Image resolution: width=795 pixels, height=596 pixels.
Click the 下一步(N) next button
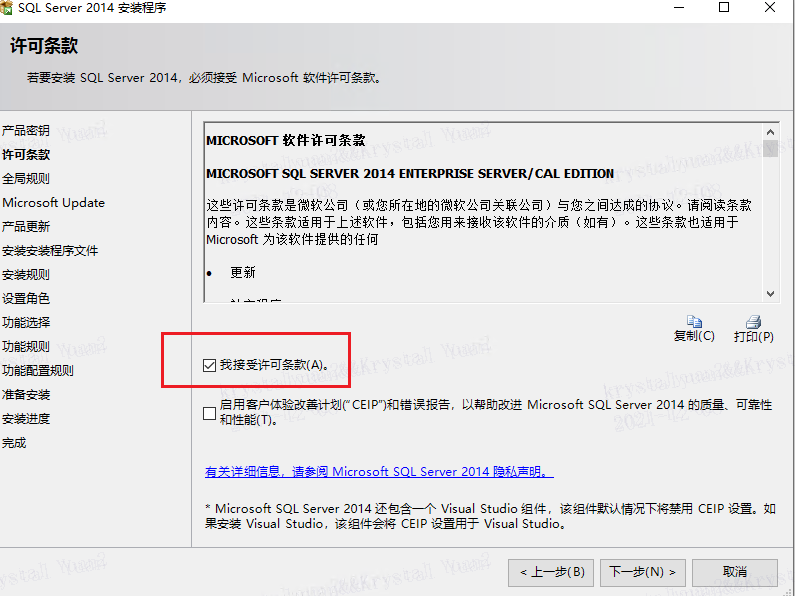pyautogui.click(x=642, y=573)
